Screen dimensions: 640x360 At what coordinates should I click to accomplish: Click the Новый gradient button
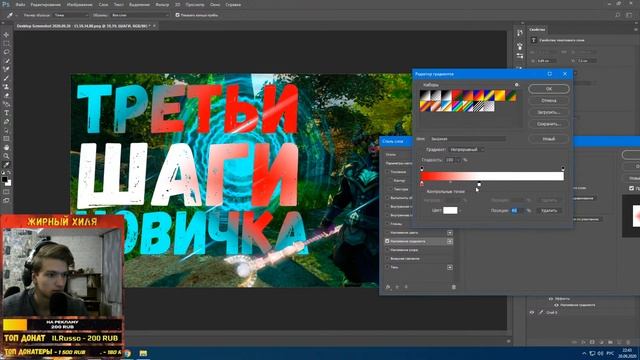click(549, 139)
